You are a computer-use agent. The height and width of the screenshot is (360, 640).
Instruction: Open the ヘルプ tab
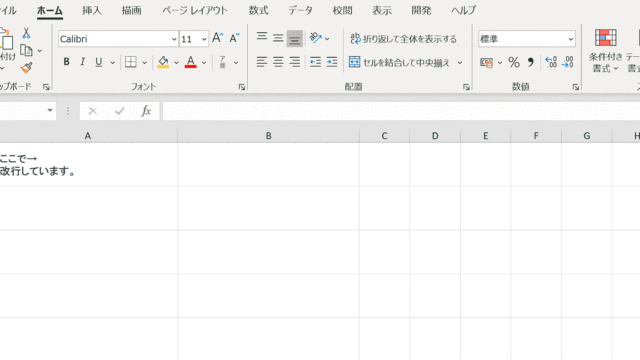click(464, 10)
